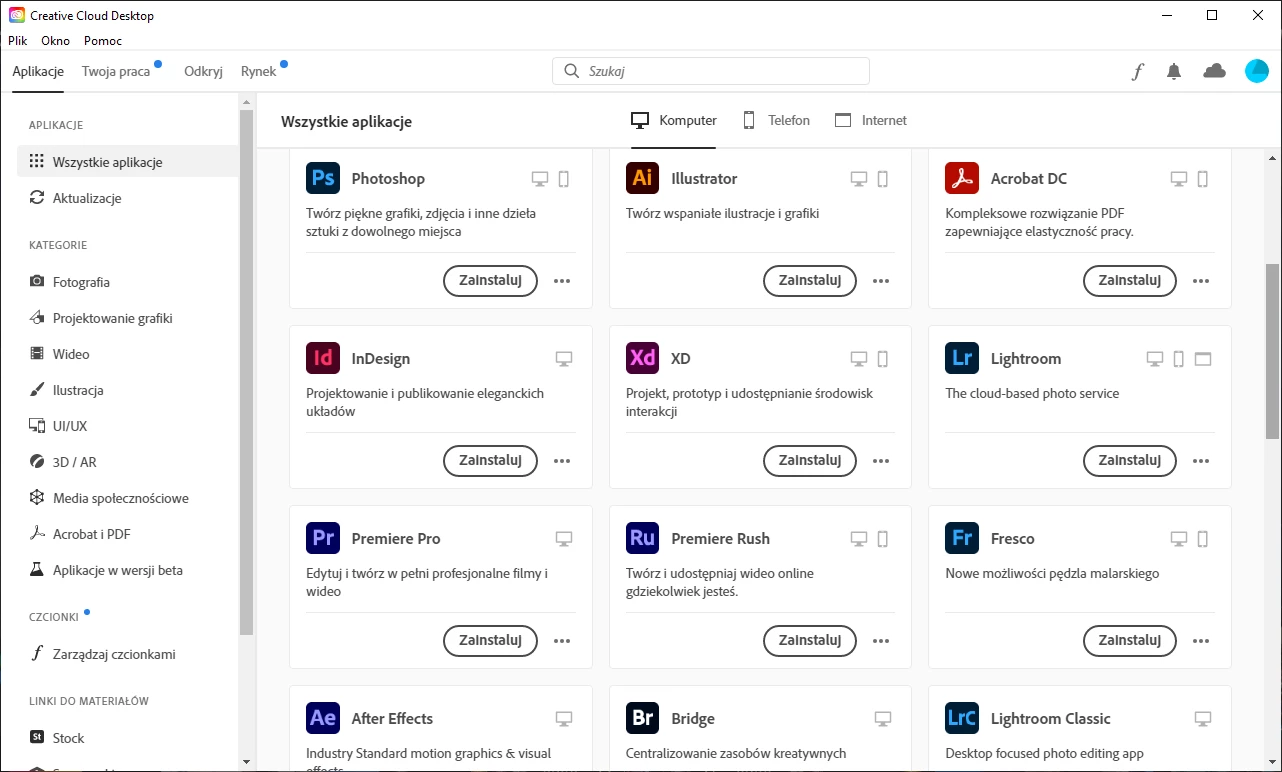Open more options for Acrobat DC
1282x772 pixels.
(1201, 281)
